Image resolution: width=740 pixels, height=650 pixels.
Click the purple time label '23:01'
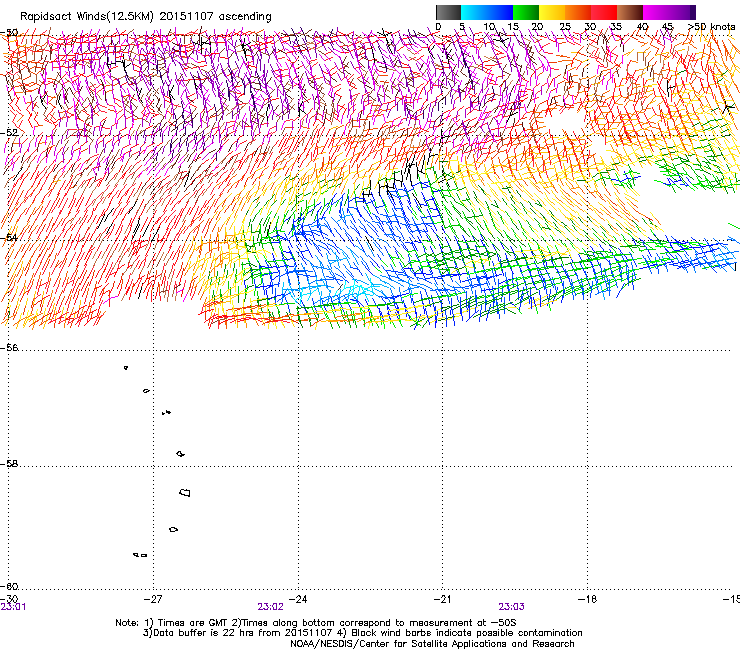coord(13,607)
